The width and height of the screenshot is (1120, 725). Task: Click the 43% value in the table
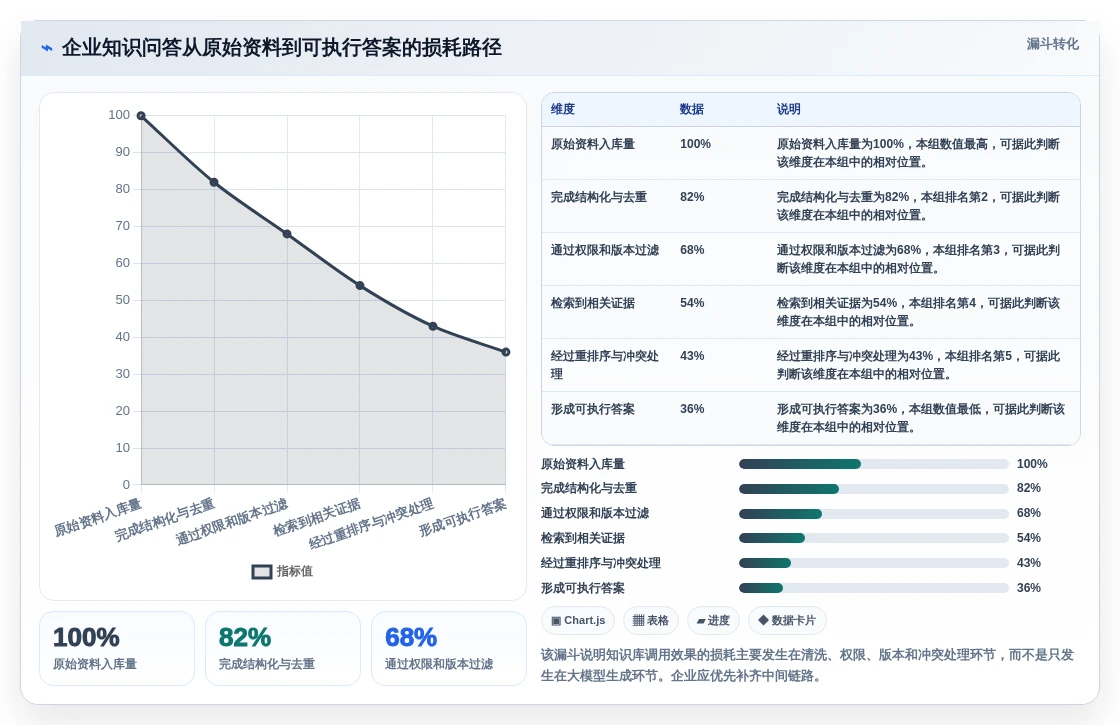pos(692,356)
